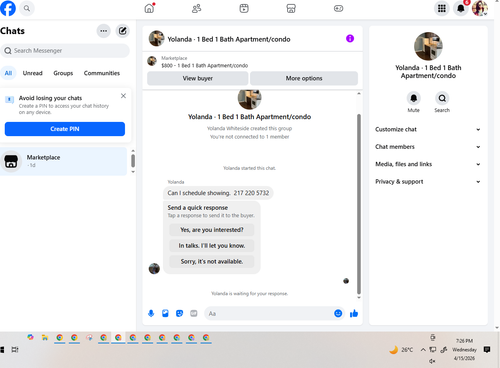The height and width of the screenshot is (368, 500).
Task: Go to Home feed icon
Action: click(149, 8)
